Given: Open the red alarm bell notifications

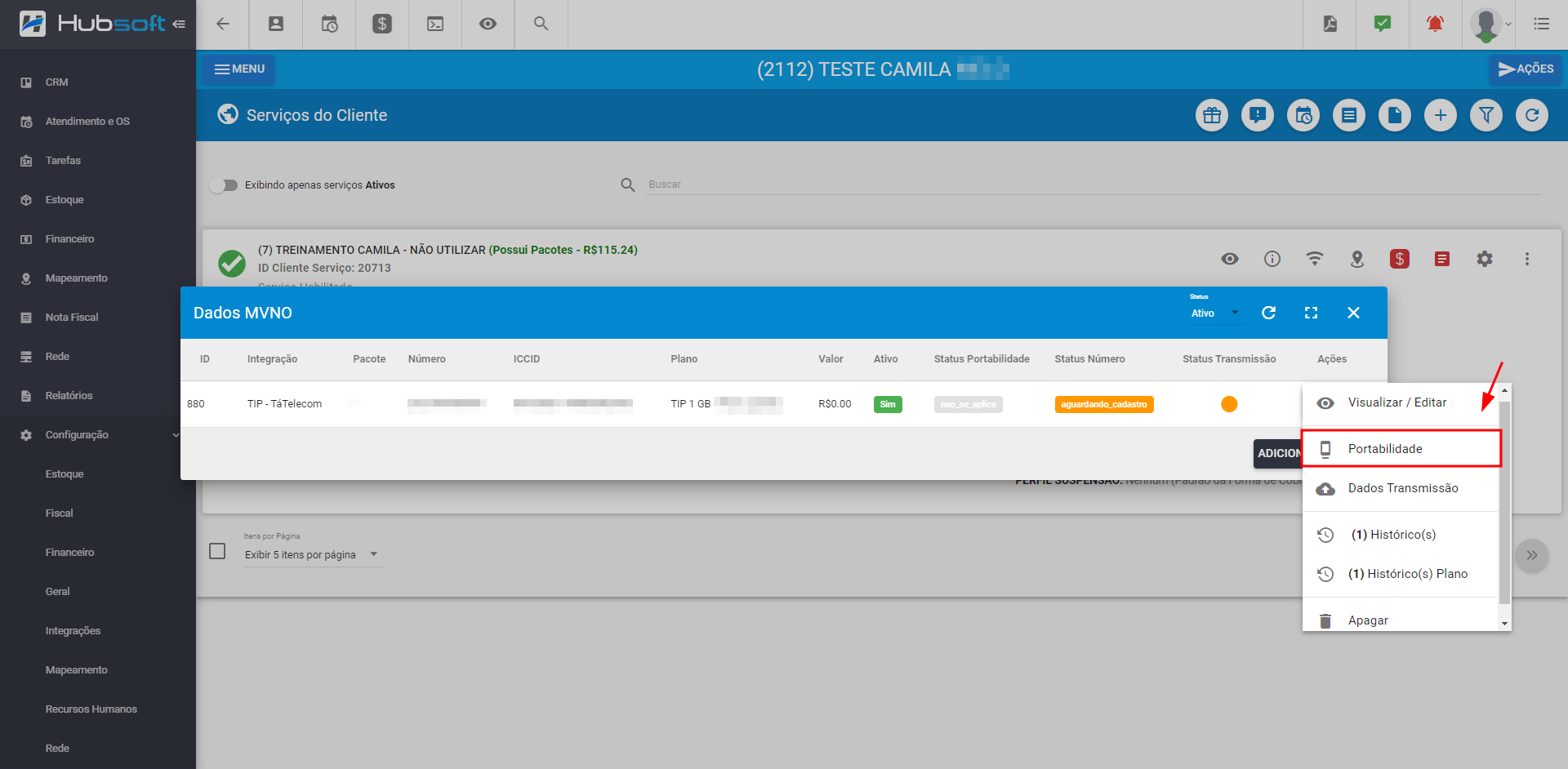Looking at the screenshot, I should point(1435,24).
